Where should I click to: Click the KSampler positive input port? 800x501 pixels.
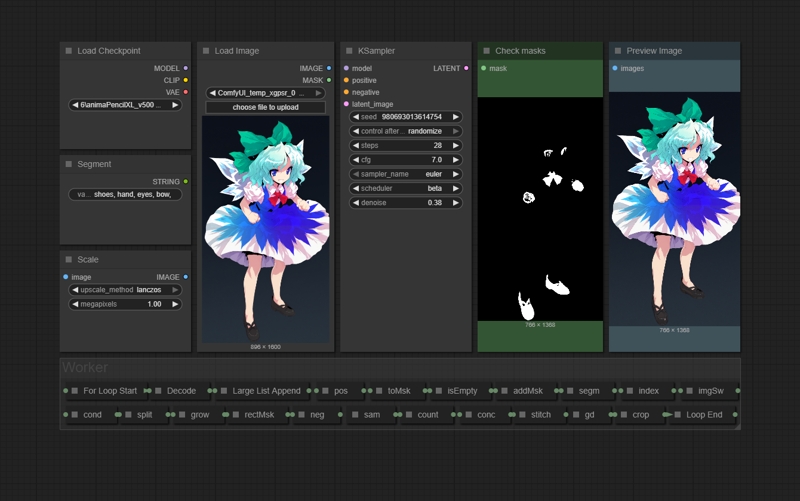[346, 80]
